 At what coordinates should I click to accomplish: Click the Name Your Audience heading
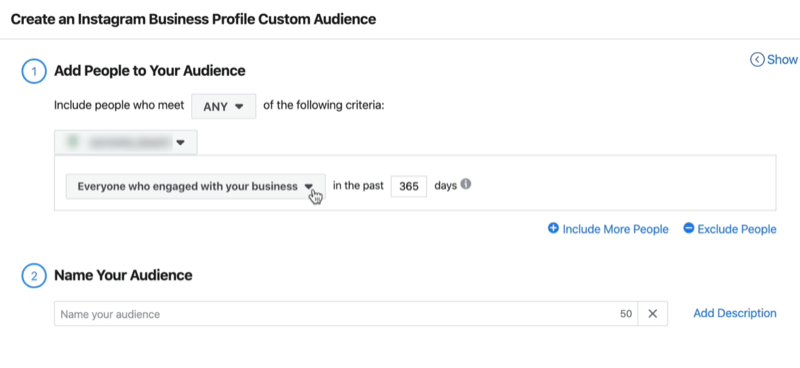pyautogui.click(x=123, y=276)
